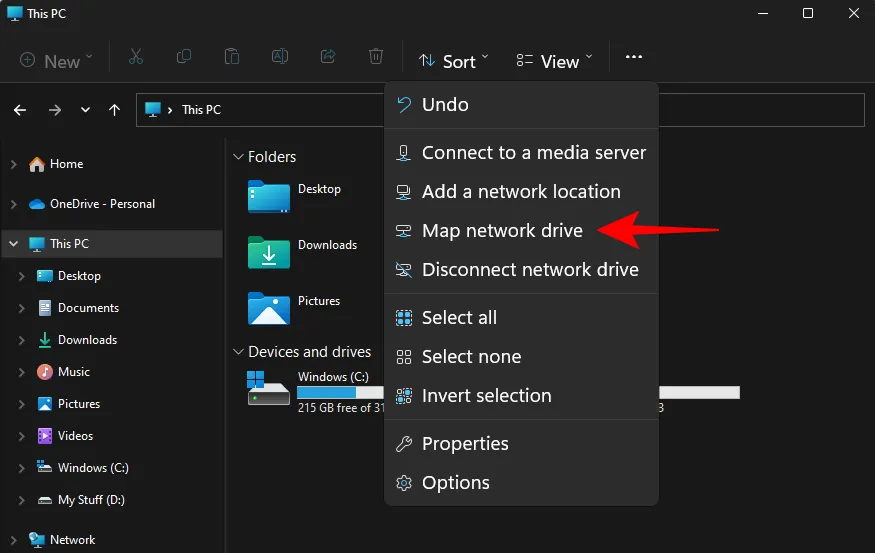Screen dimensions: 875x553
Task: Go back with the Back arrow
Action: 21,110
